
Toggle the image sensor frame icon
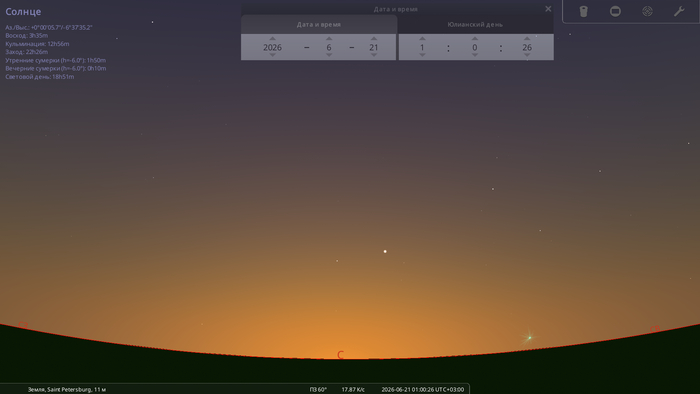(615, 11)
